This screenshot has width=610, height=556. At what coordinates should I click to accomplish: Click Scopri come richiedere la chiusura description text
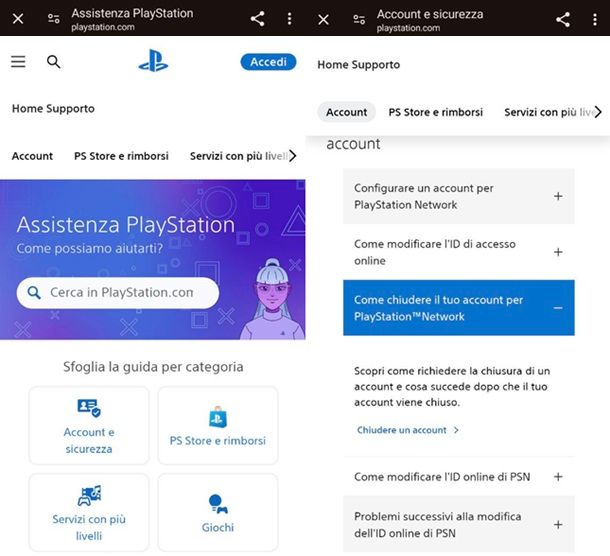pos(452,386)
